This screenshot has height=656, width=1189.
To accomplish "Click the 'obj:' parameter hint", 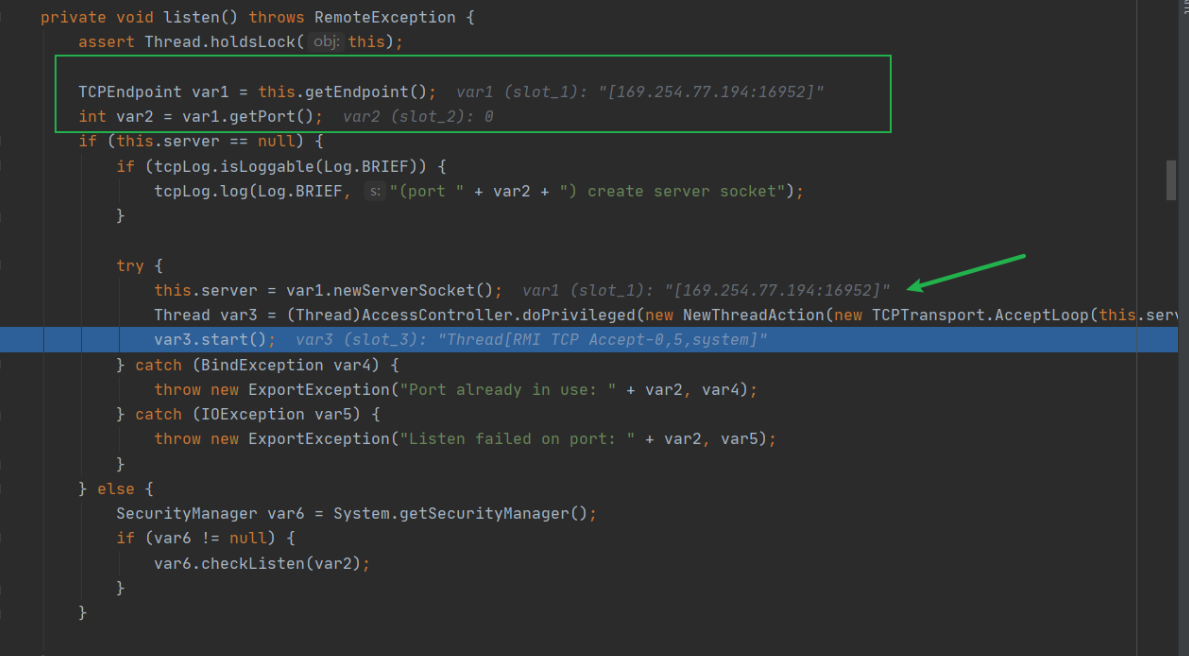I will coord(325,42).
